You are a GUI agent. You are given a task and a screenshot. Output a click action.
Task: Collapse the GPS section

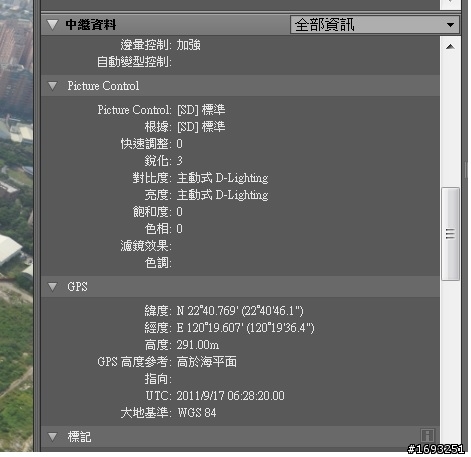(53, 287)
